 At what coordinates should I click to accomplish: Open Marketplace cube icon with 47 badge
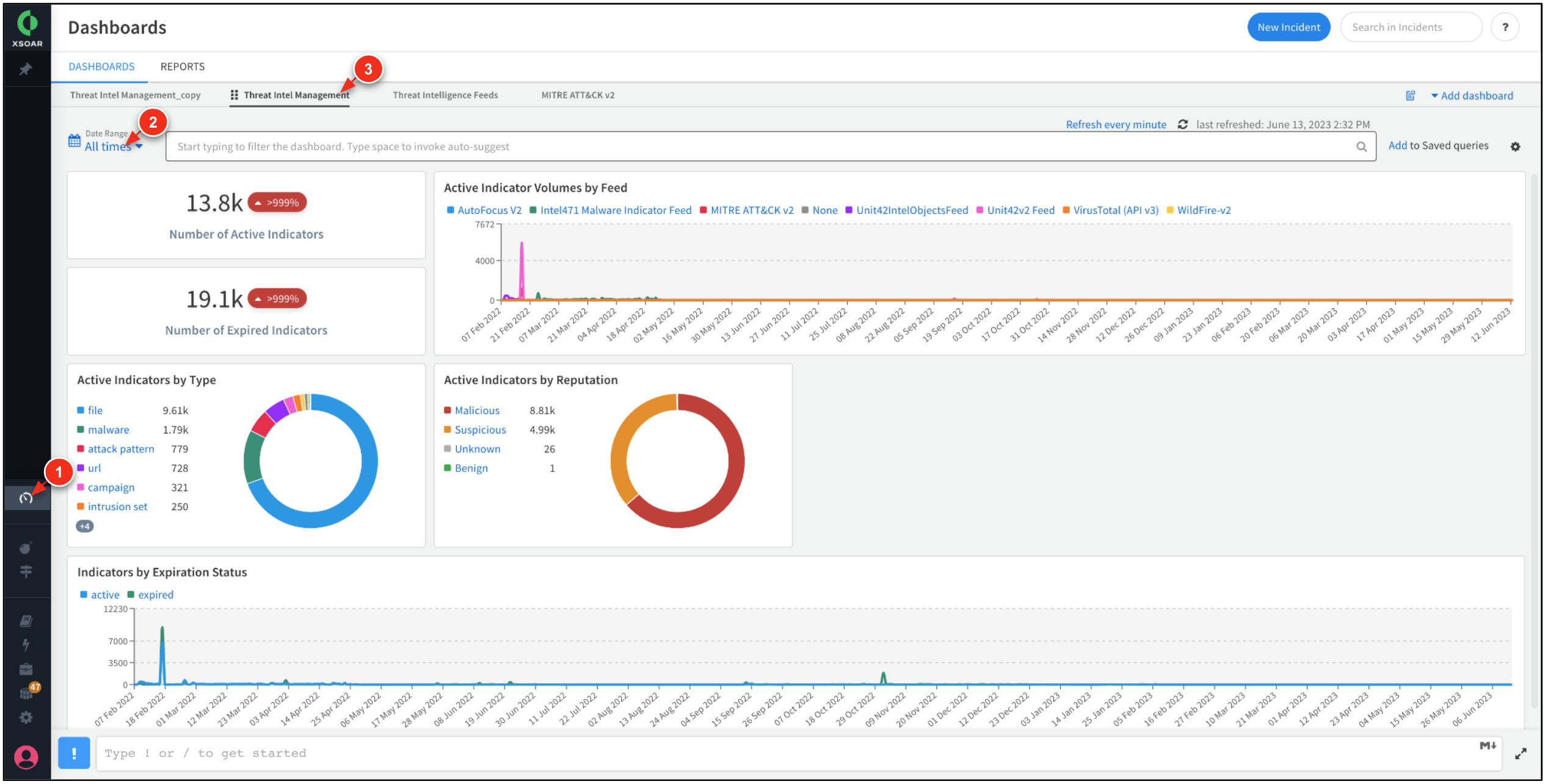pos(27,693)
